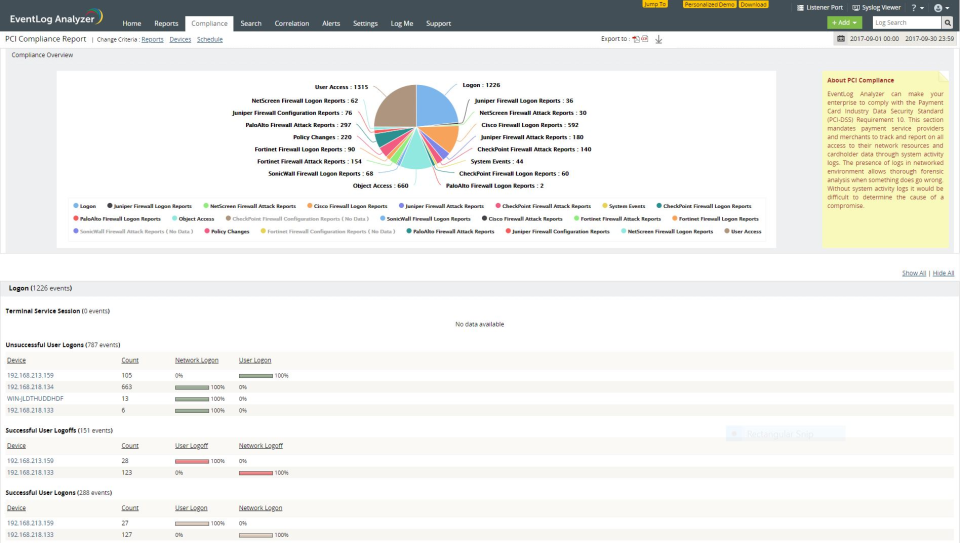This screenshot has width=960, height=543.
Task: Open the Syslog Viewer
Action: [877, 7]
